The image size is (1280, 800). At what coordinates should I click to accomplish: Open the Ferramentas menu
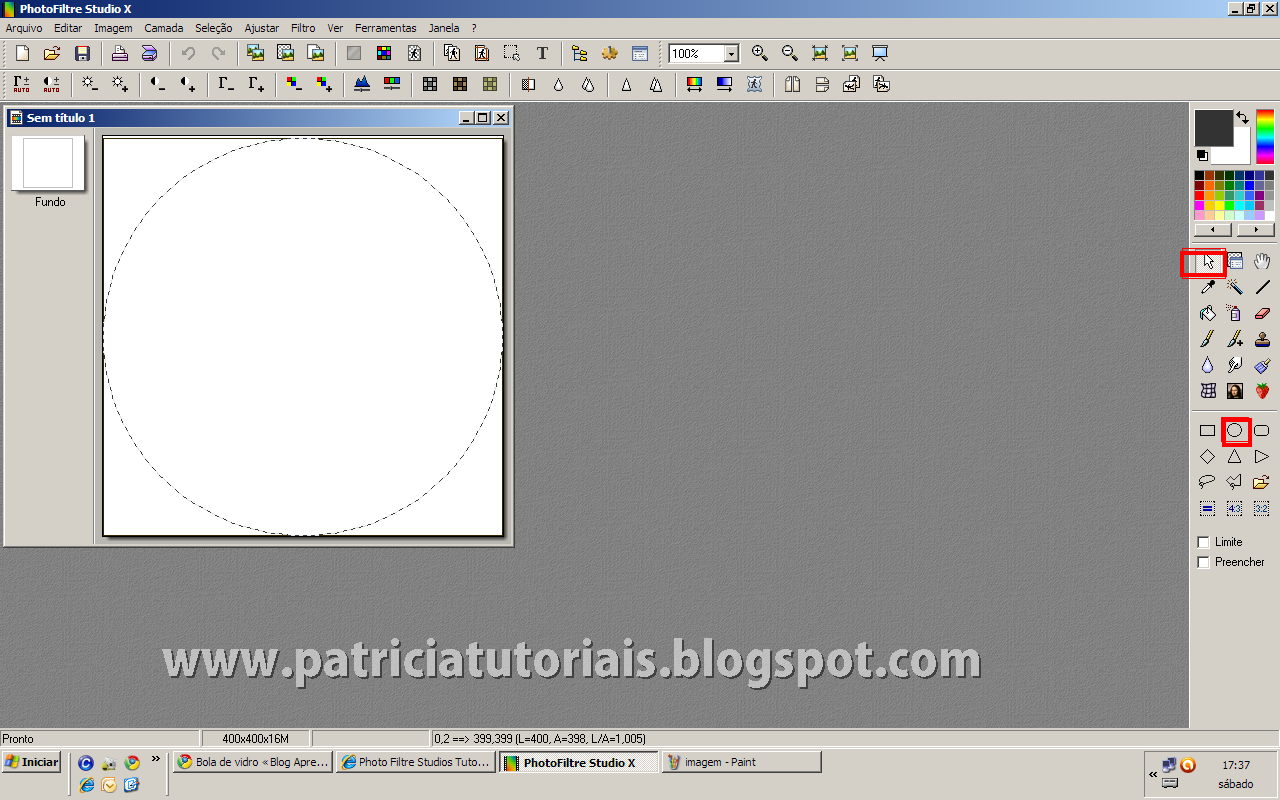click(386, 28)
